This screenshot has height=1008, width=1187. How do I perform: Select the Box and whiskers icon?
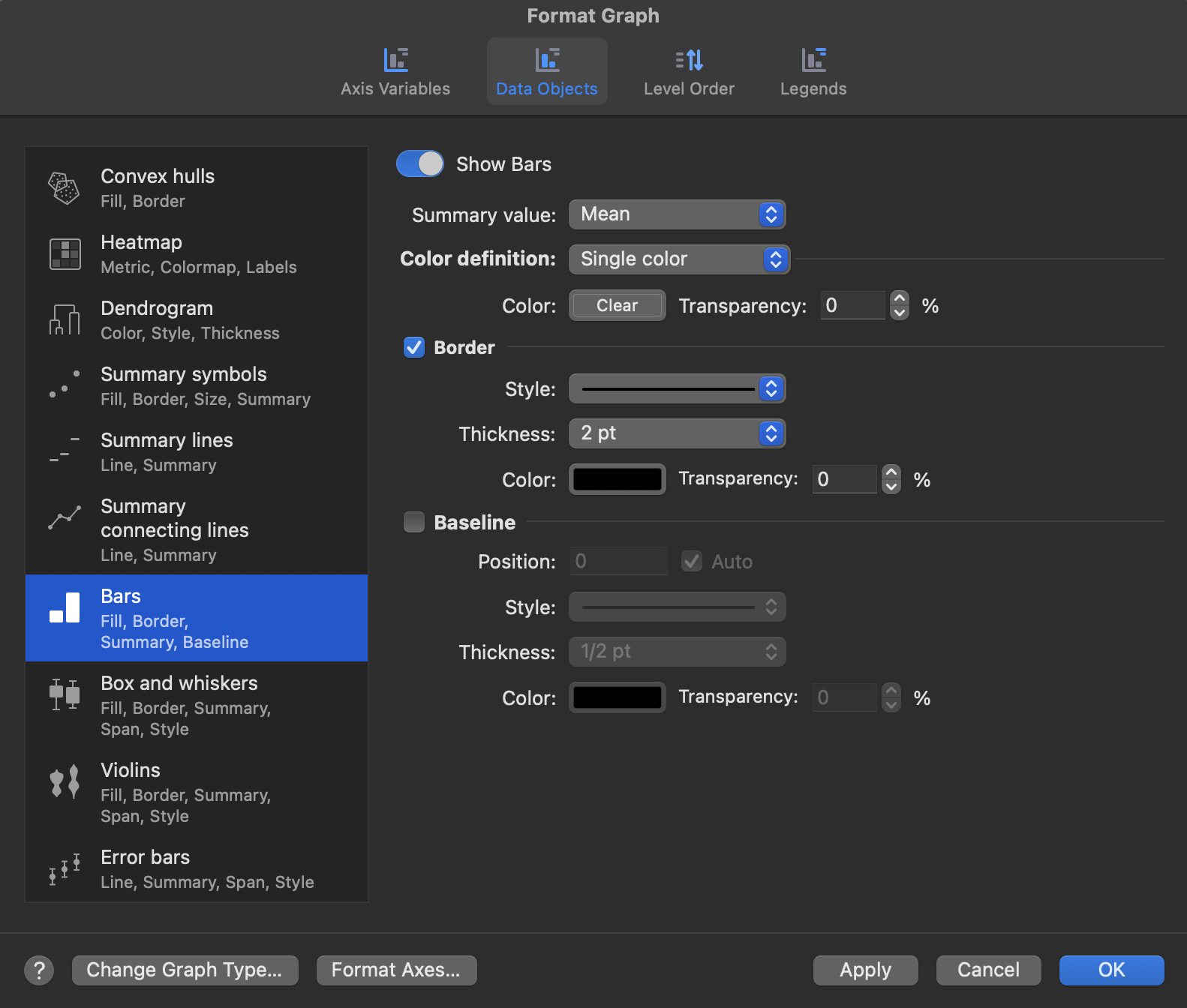65,694
